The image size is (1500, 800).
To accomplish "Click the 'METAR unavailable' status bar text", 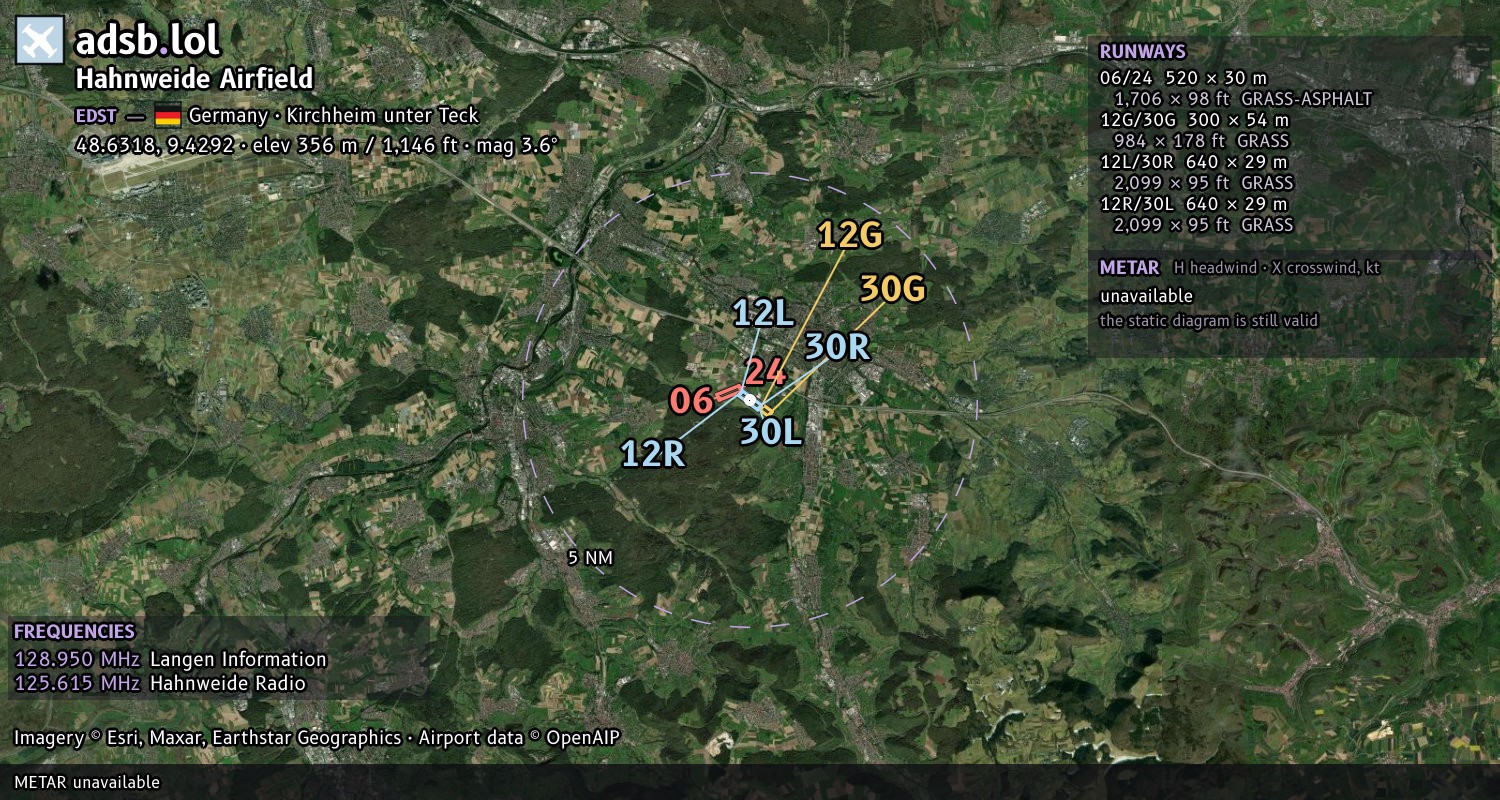I will [x=87, y=783].
